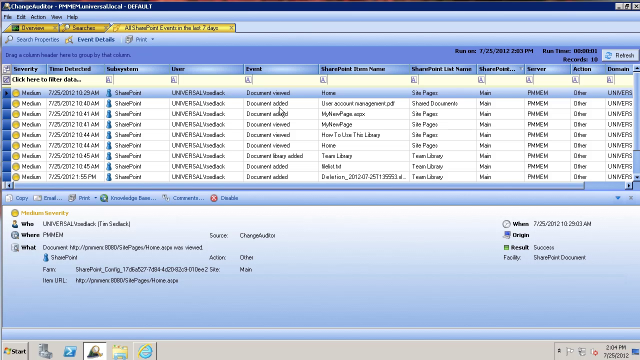
Task: Open filter icon under Server column
Action: [x=529, y=80]
